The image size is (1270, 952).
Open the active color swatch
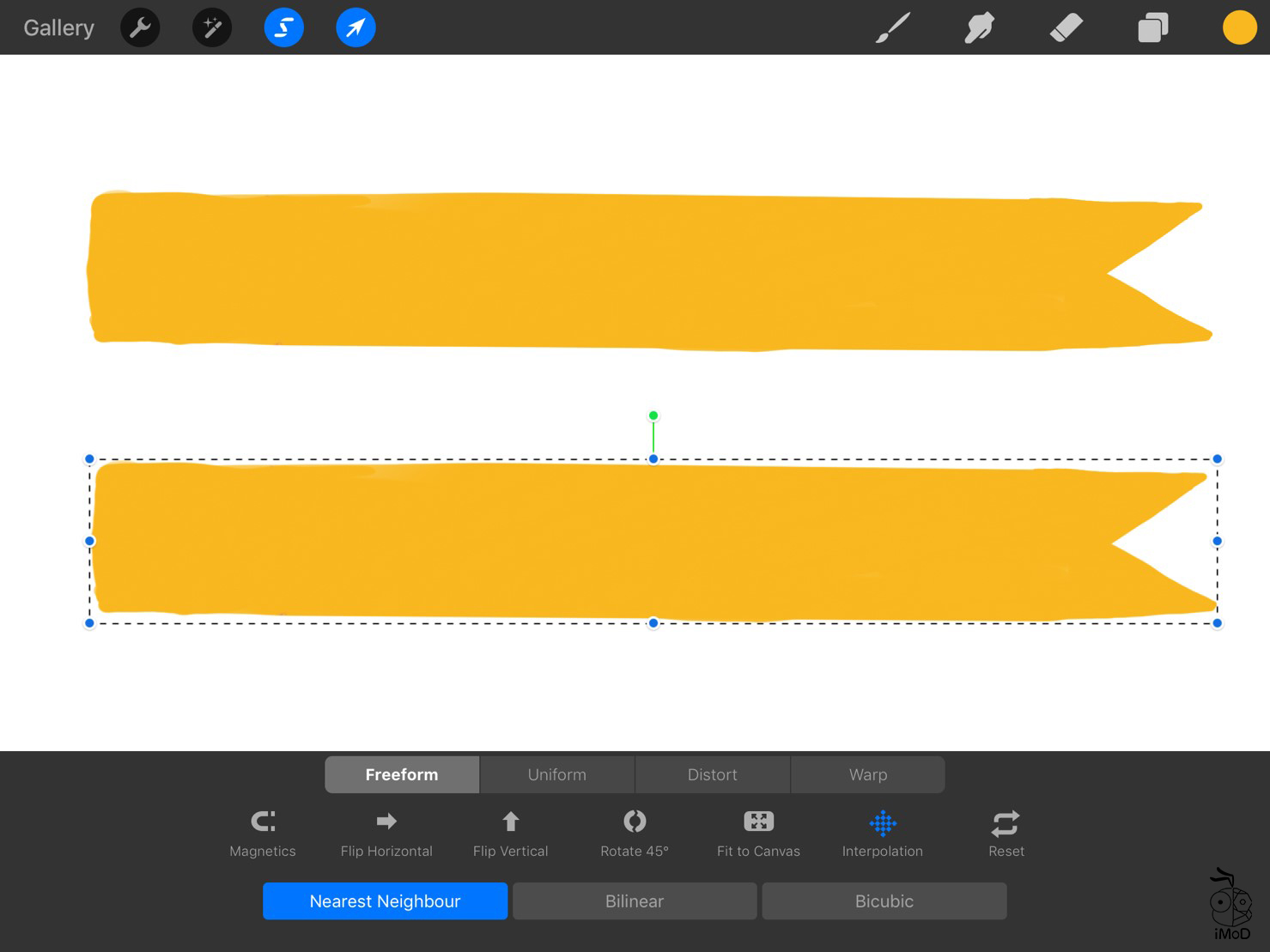1239,27
